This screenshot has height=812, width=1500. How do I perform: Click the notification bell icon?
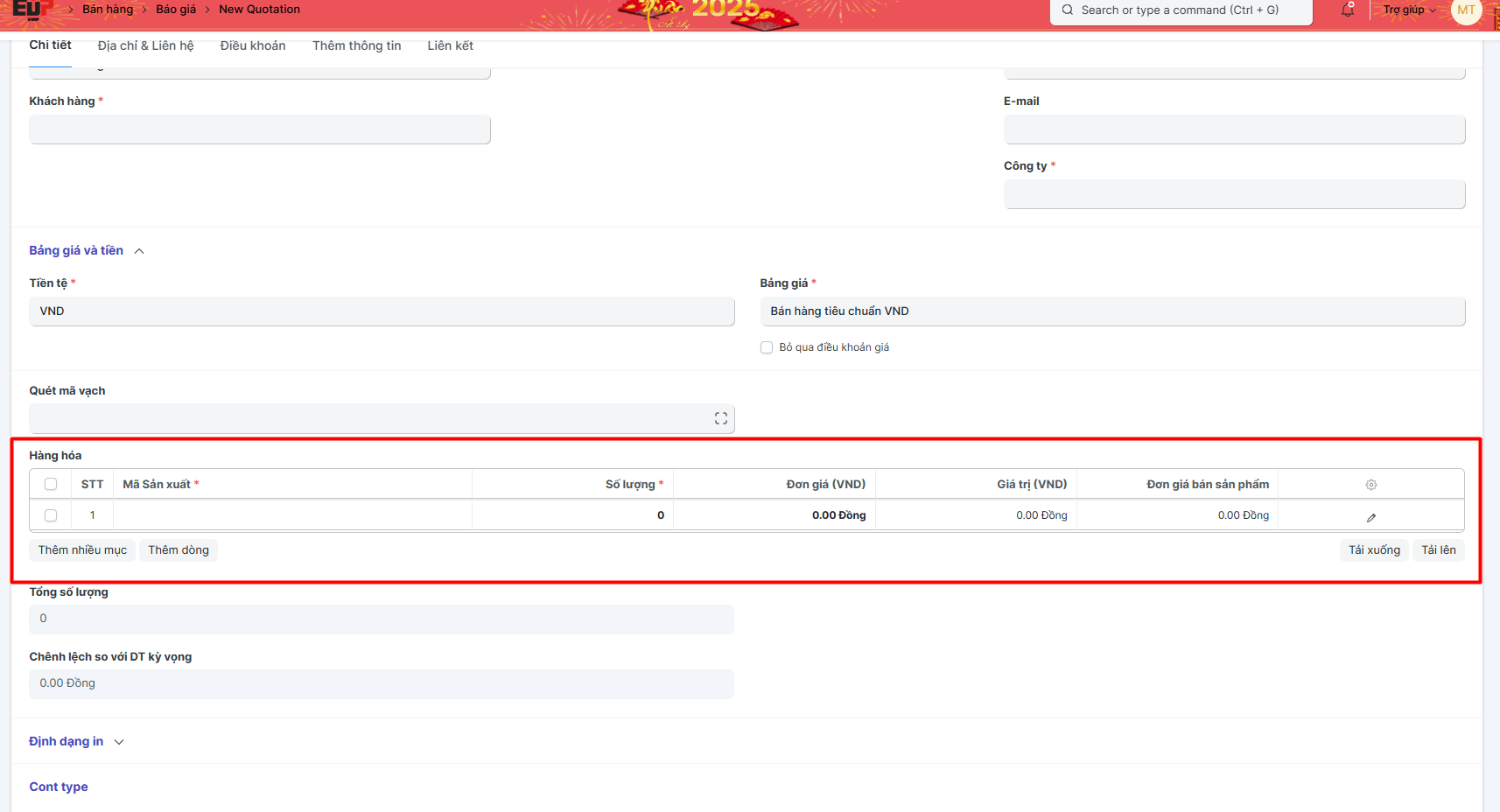[x=1348, y=10]
